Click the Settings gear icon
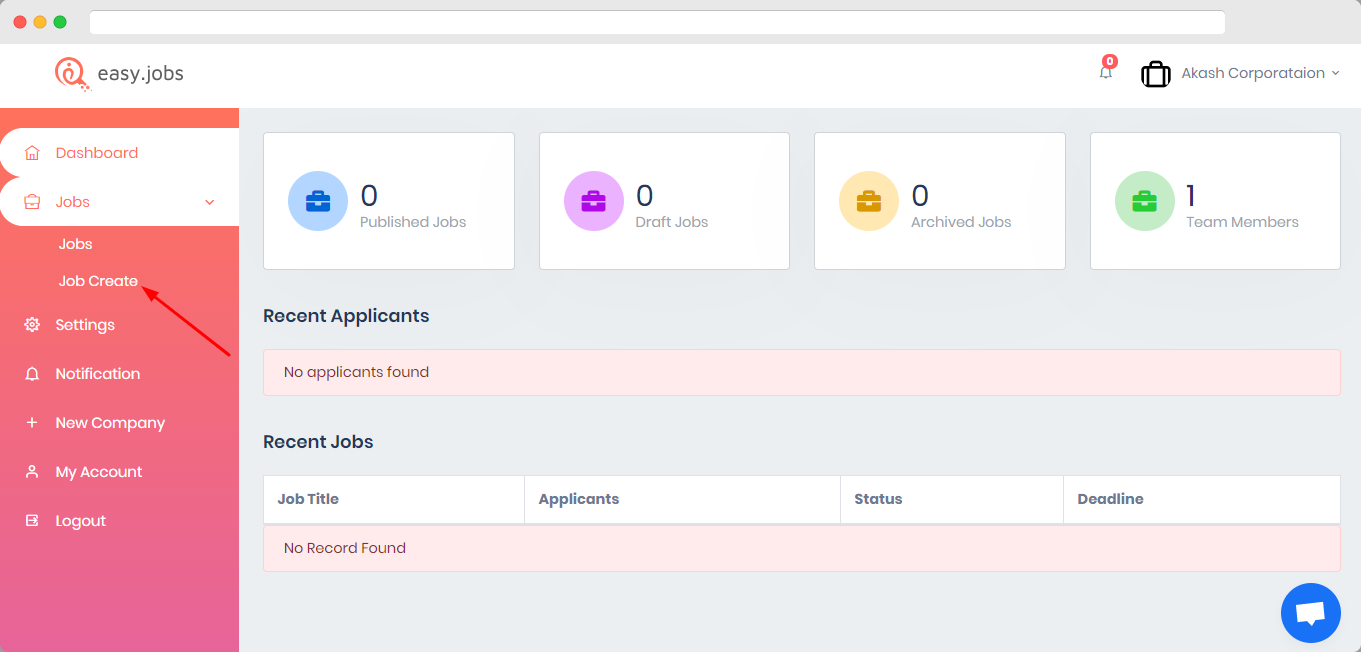The width and height of the screenshot is (1361, 652). [32, 325]
